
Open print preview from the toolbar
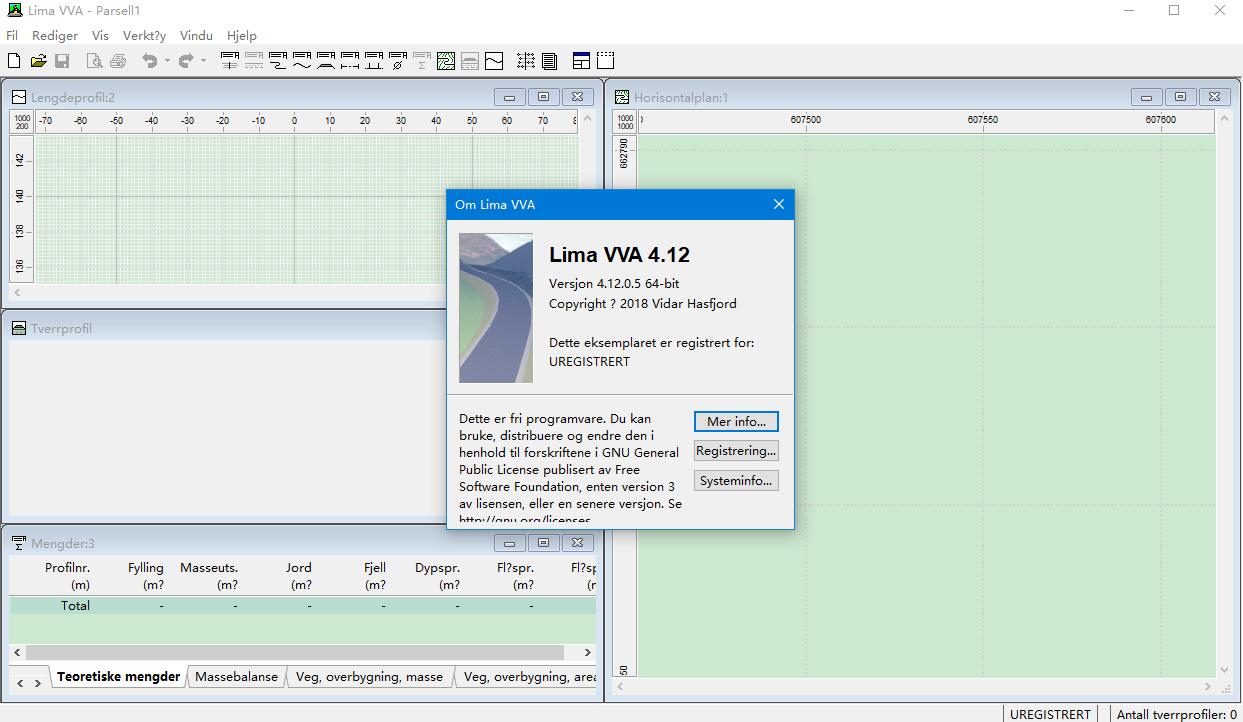(94, 61)
